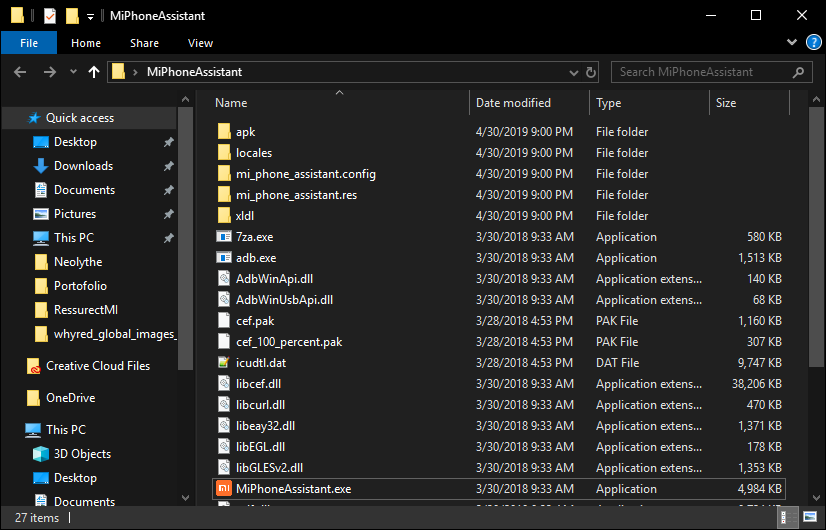Refresh the MiPhoneAssistant folder view
The height and width of the screenshot is (530, 826).
[591, 72]
